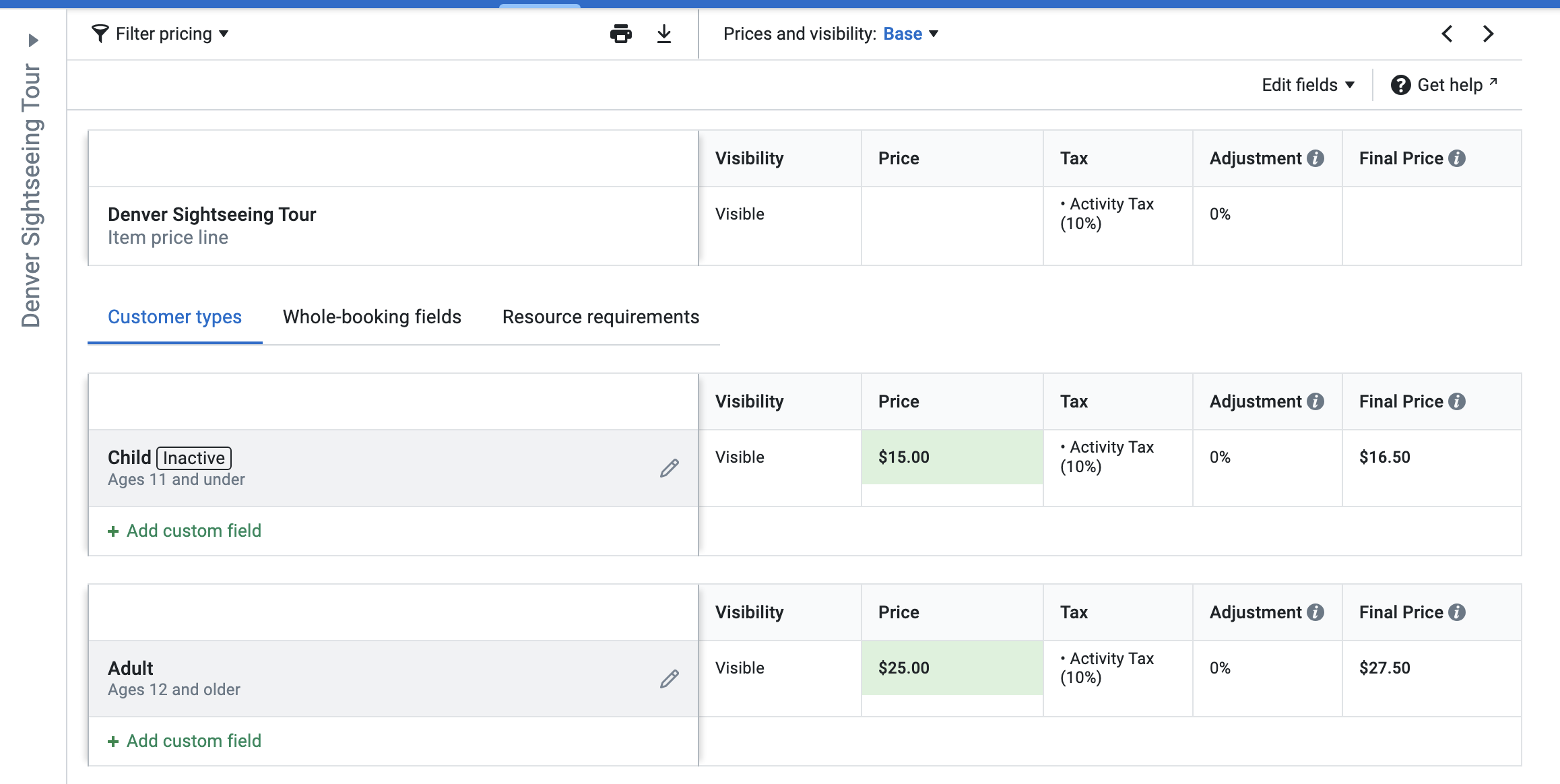Click the print icon
This screenshot has width=1560, height=784.
pos(620,34)
